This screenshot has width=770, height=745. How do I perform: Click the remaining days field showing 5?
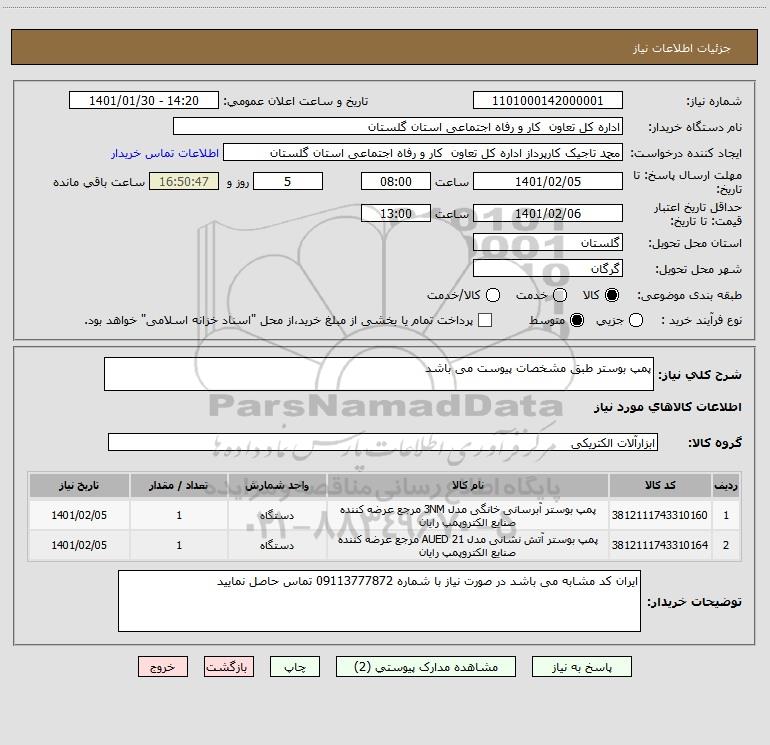point(288,181)
